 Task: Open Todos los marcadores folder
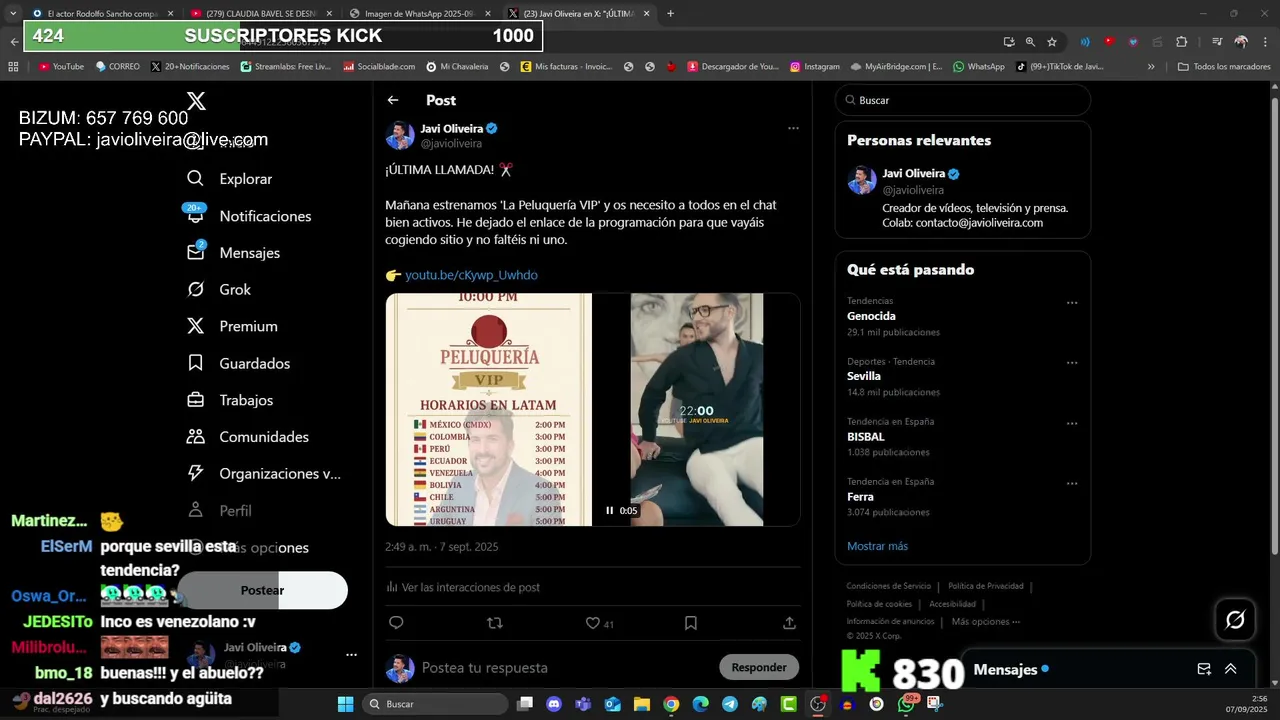pos(1224,67)
